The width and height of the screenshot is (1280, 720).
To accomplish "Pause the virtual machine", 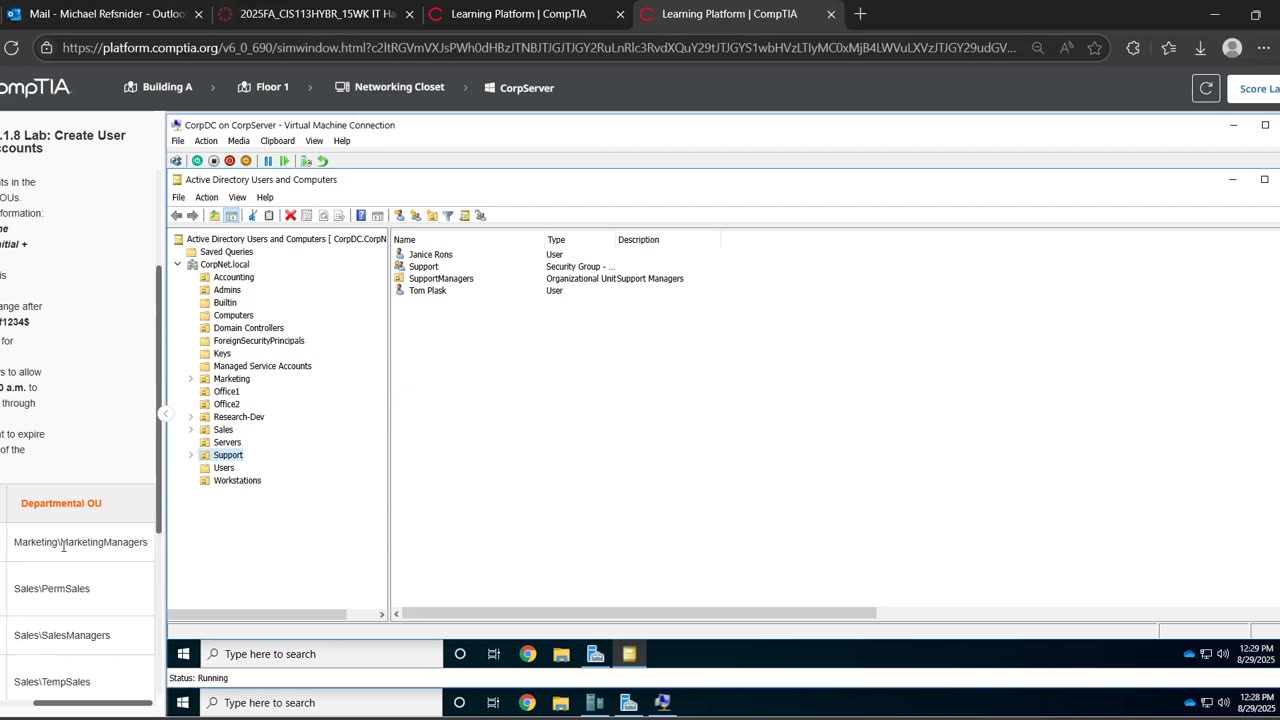I will (x=268, y=161).
